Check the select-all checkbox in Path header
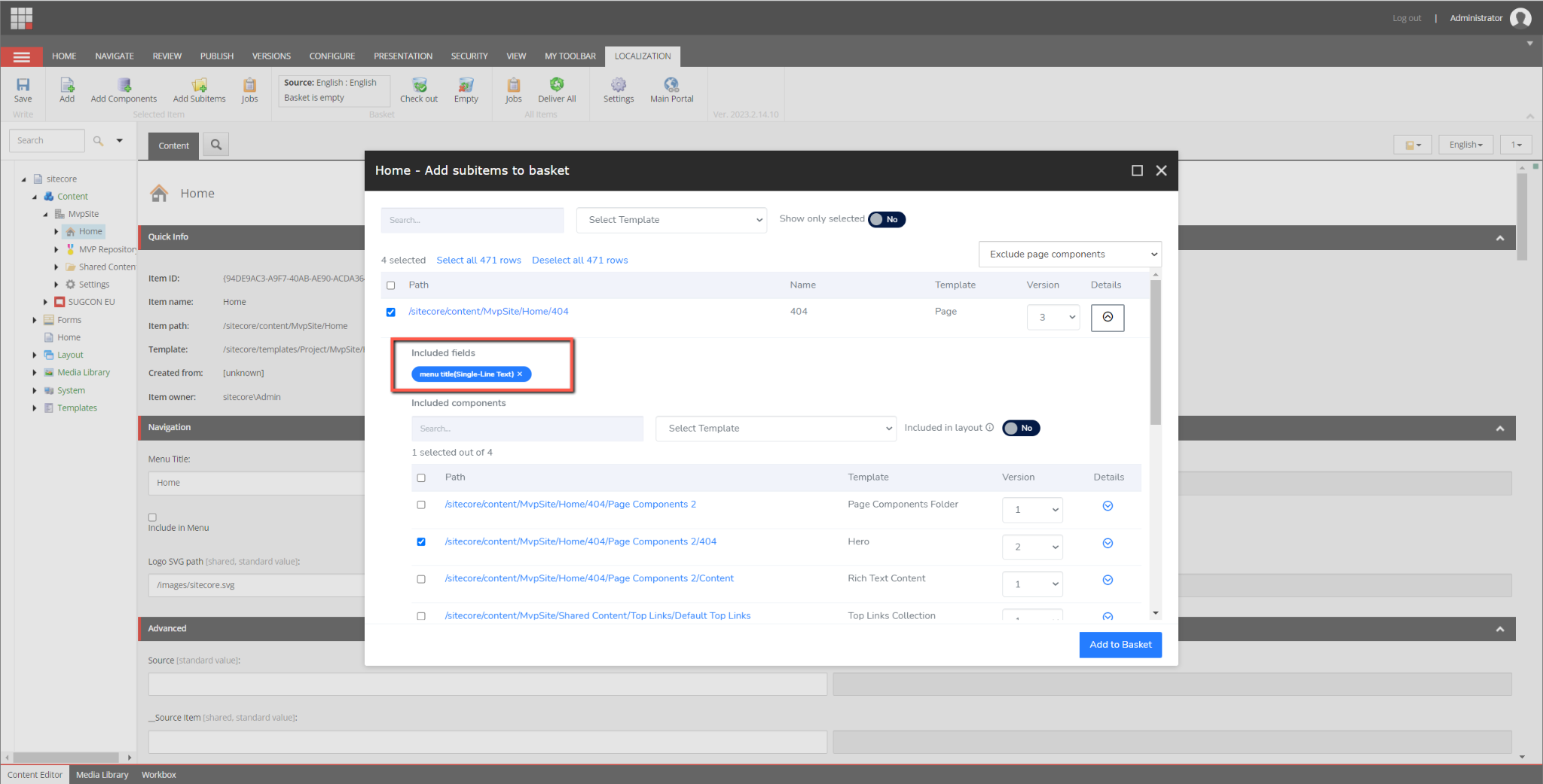 [x=391, y=285]
